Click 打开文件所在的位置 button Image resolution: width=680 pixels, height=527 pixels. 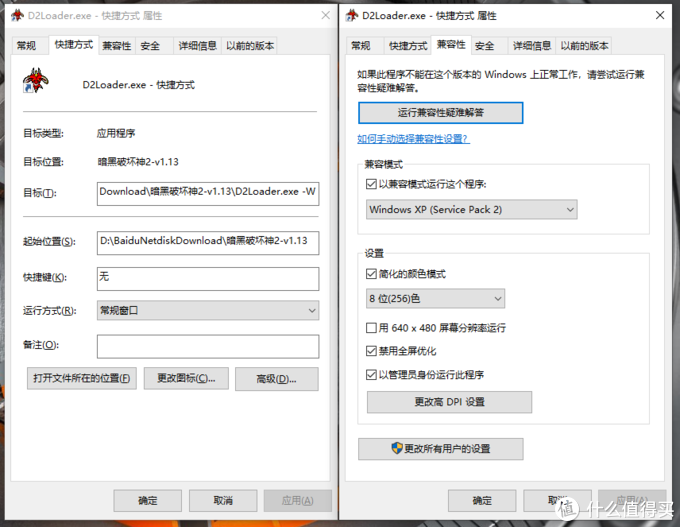tap(82, 378)
